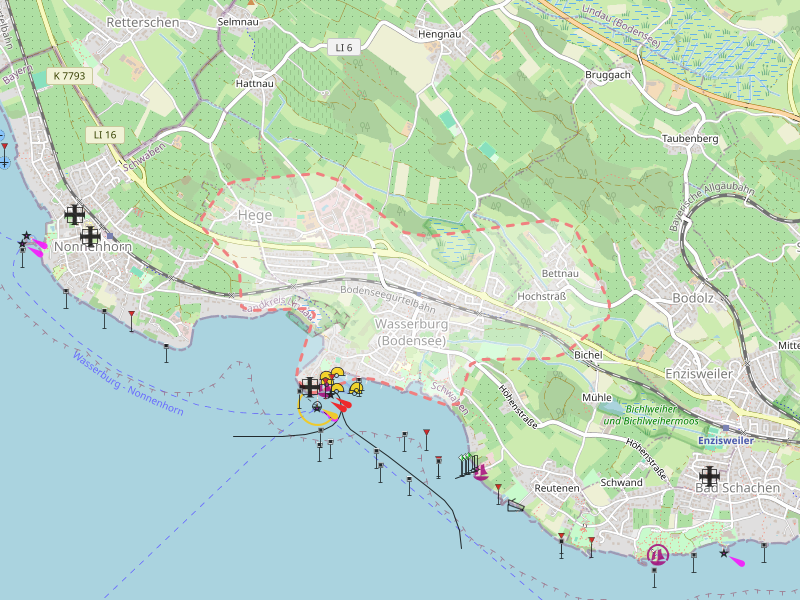Select the K 7793 road shield
The width and height of the screenshot is (800, 600).
coord(71,75)
